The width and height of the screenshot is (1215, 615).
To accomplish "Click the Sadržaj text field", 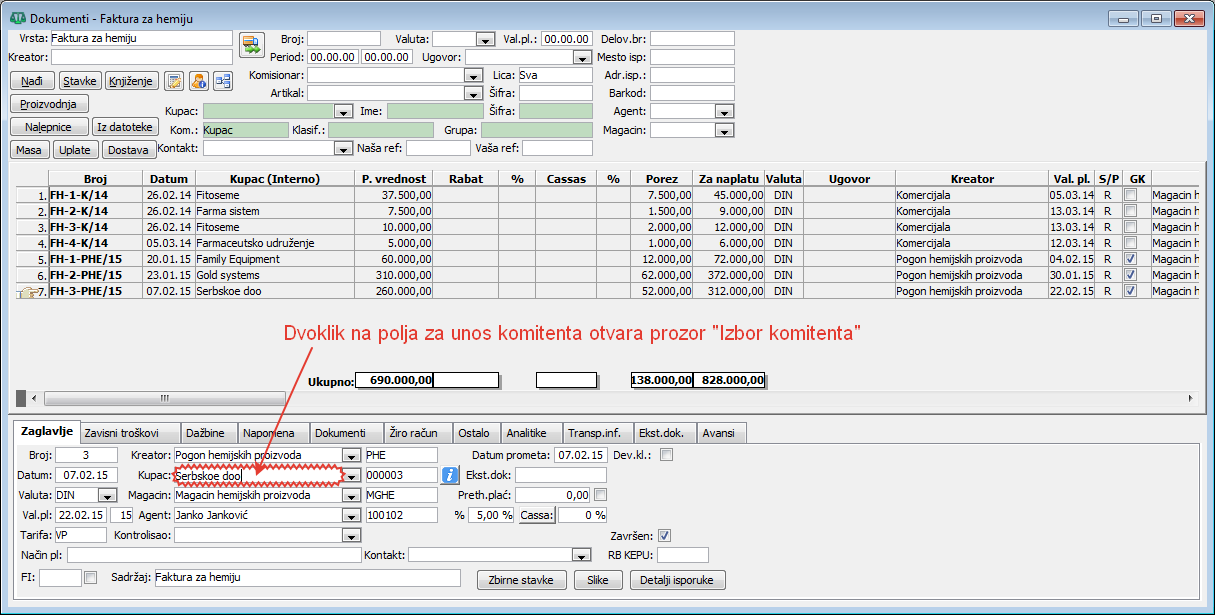I will 306,577.
